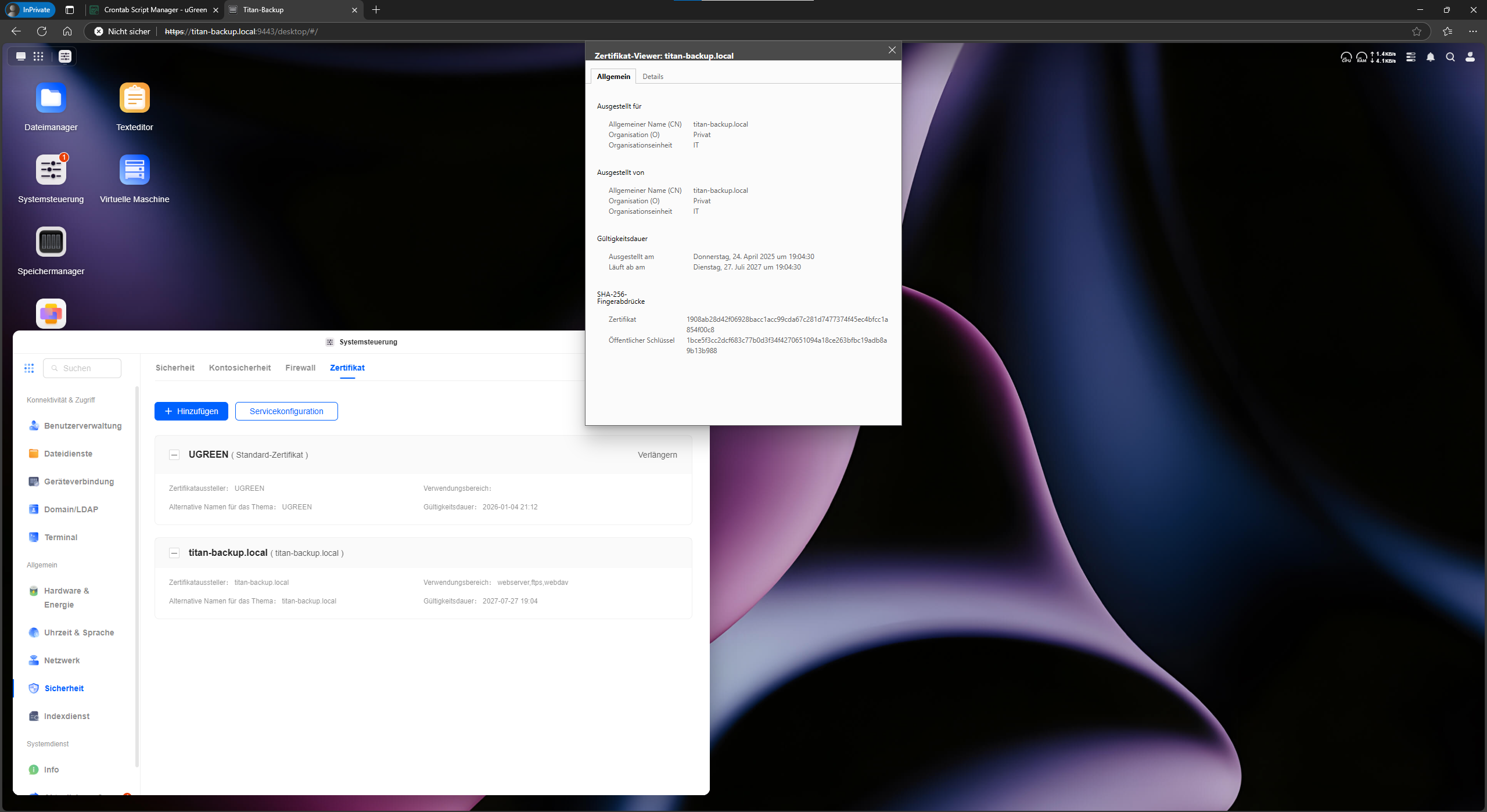Go back in the browser
The width and height of the screenshot is (1487, 812).
tap(16, 31)
